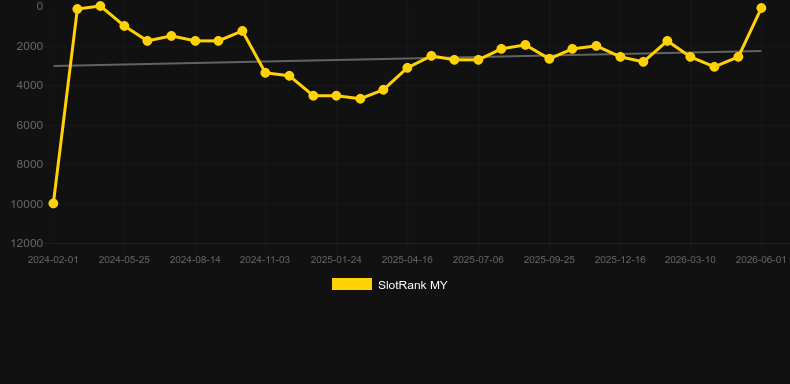Click the 2000 y-axis label
This screenshot has width=790, height=384.
(x=30, y=46)
